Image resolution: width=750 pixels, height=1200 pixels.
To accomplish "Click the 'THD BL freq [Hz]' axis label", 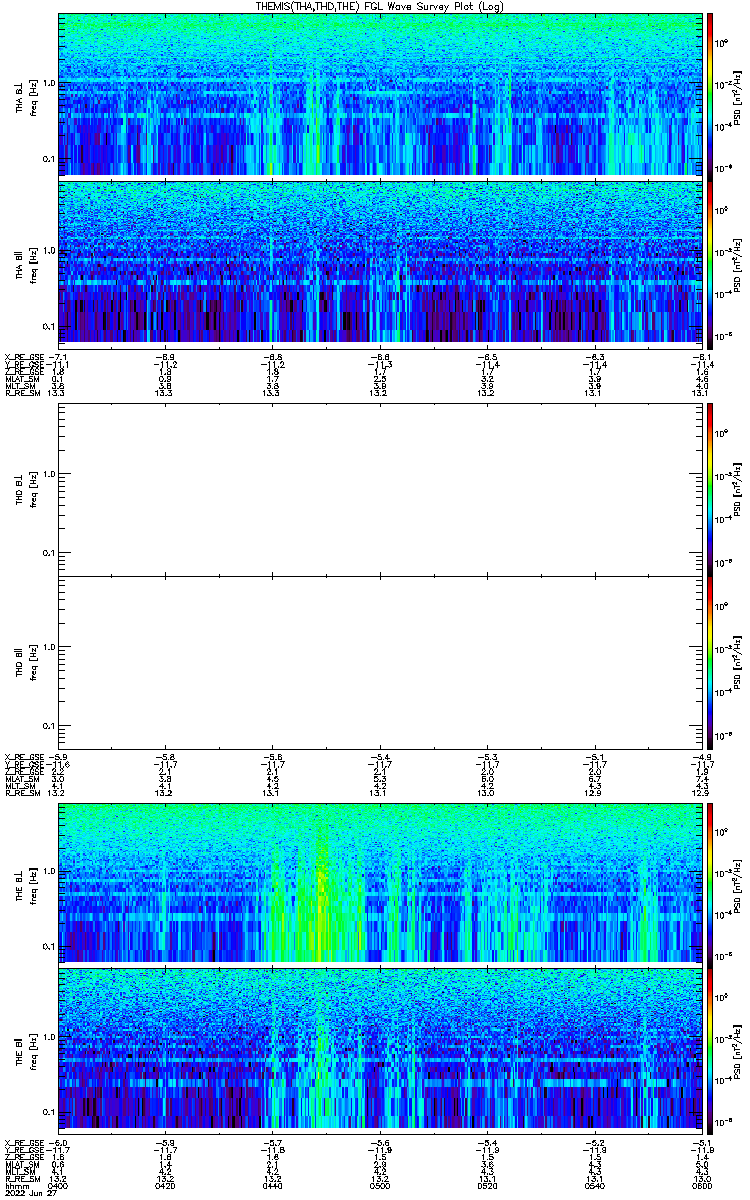I will coord(25,489).
